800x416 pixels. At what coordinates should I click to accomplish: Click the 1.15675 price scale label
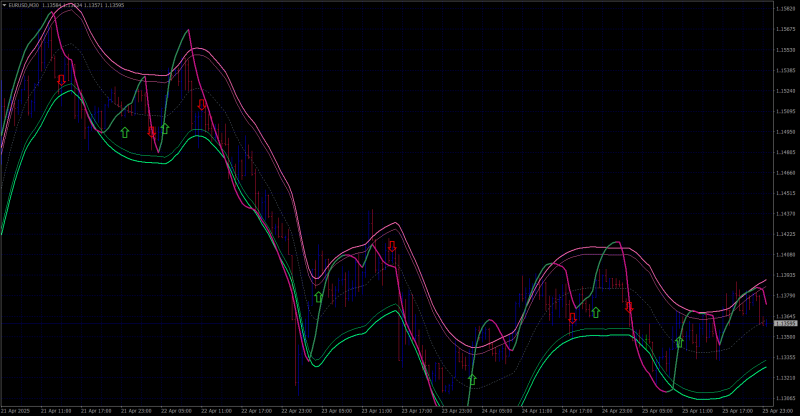click(785, 30)
